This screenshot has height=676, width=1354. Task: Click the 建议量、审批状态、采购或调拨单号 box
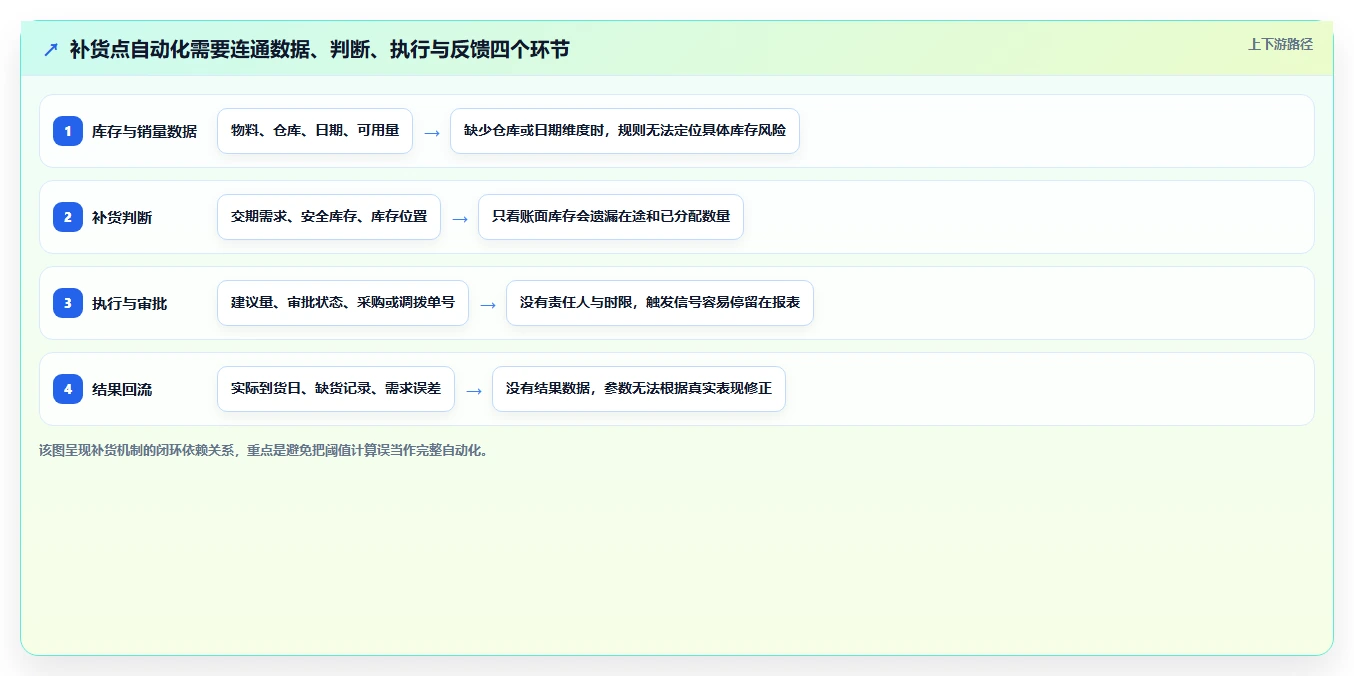pyautogui.click(x=343, y=303)
